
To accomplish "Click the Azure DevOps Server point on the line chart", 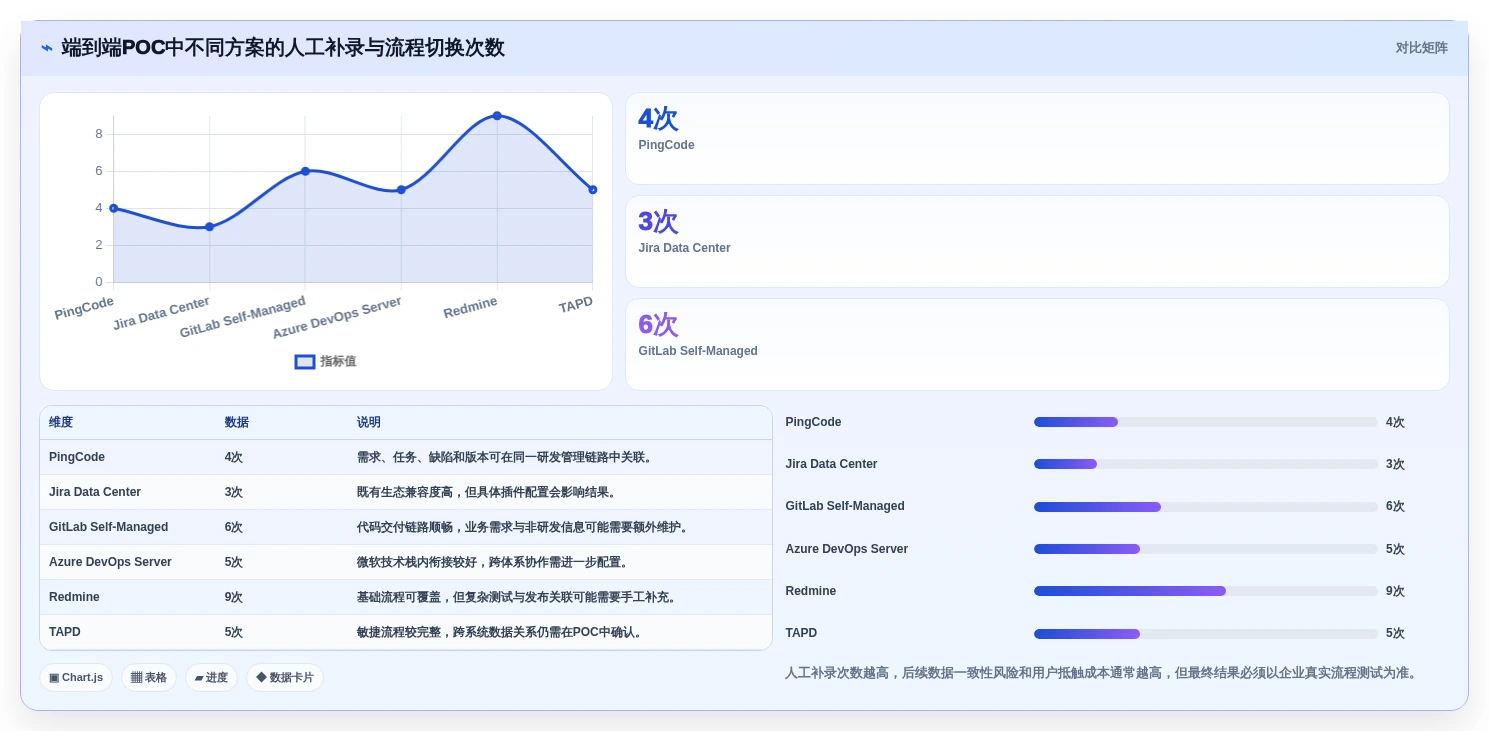I will 401,190.
